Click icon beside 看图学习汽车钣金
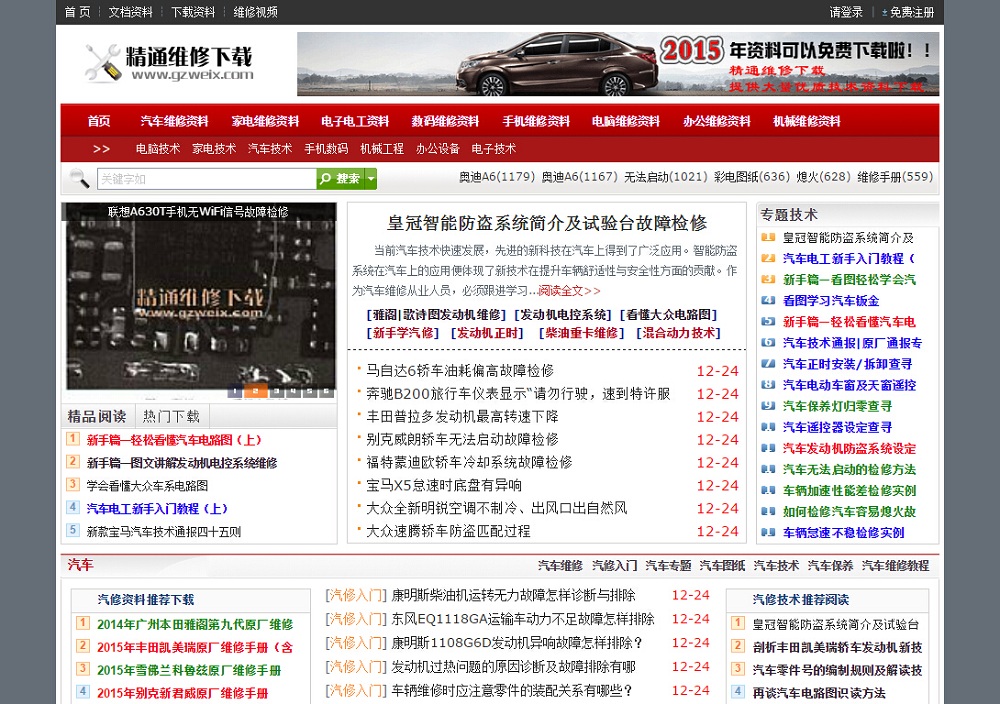This screenshot has height=704, width=1000. pyautogui.click(x=768, y=300)
